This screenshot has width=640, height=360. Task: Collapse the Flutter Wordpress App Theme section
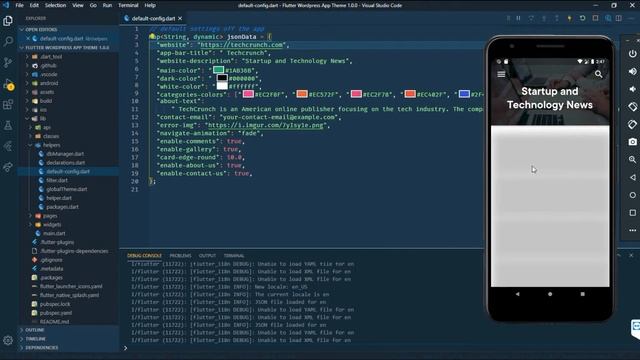(x=68, y=47)
